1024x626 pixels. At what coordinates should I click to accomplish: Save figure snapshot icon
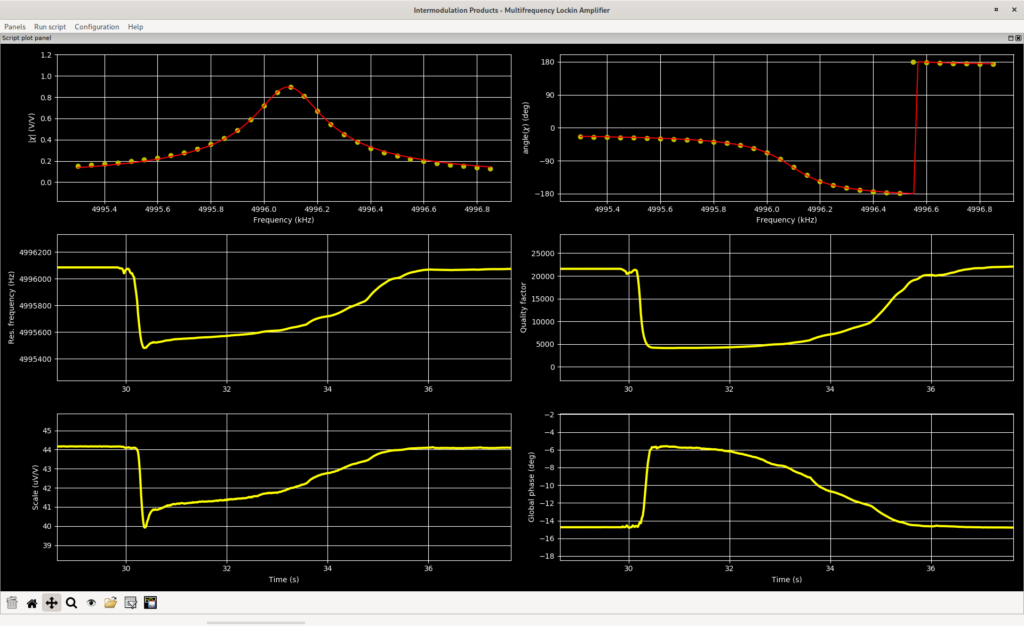[x=150, y=603]
